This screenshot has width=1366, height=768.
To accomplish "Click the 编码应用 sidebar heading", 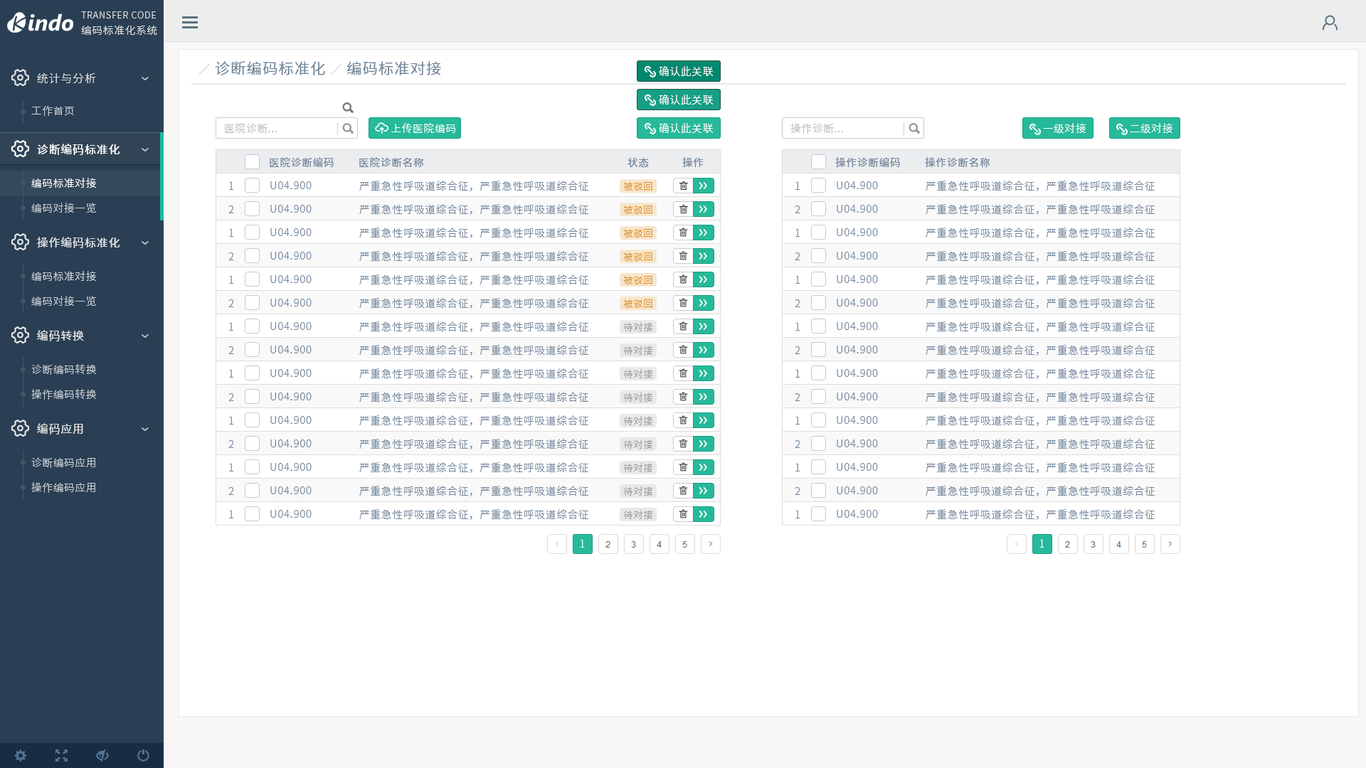I will click(x=60, y=428).
